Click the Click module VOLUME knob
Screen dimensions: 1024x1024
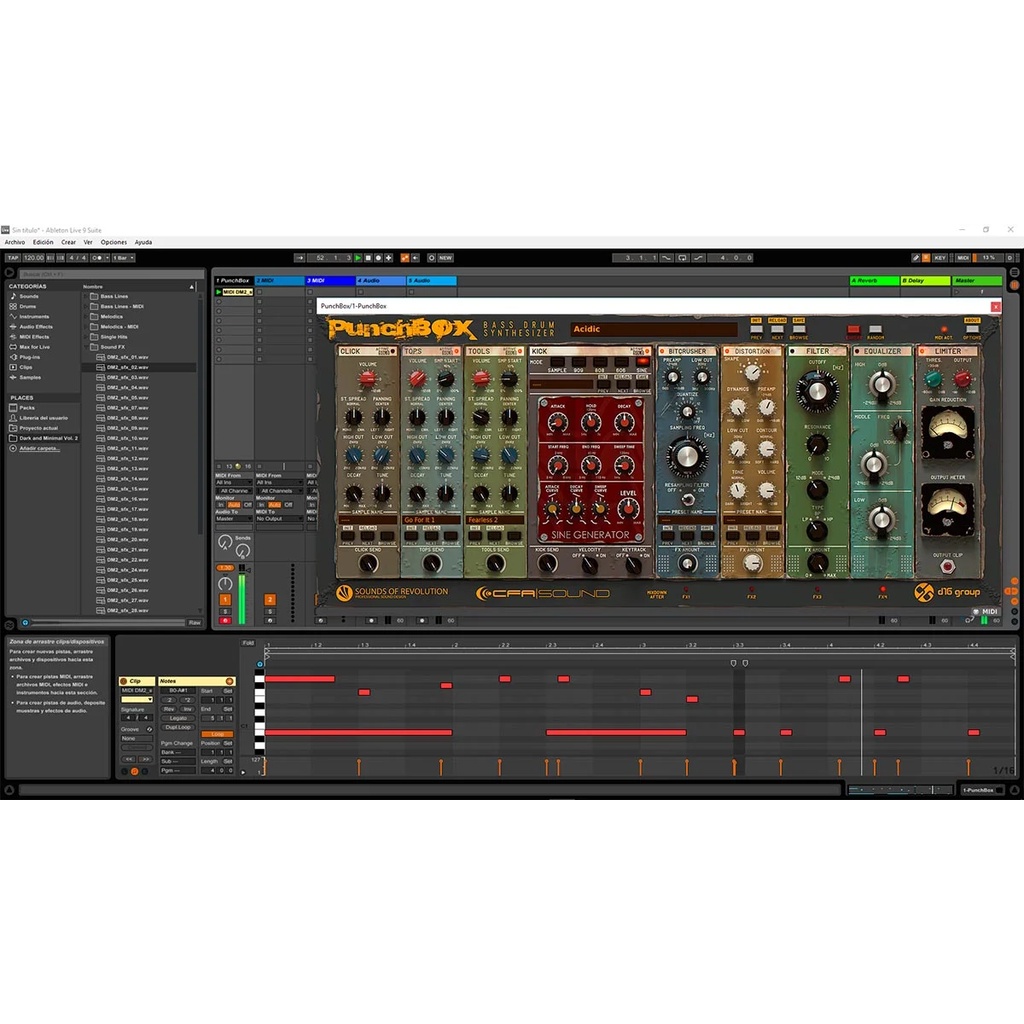[367, 378]
